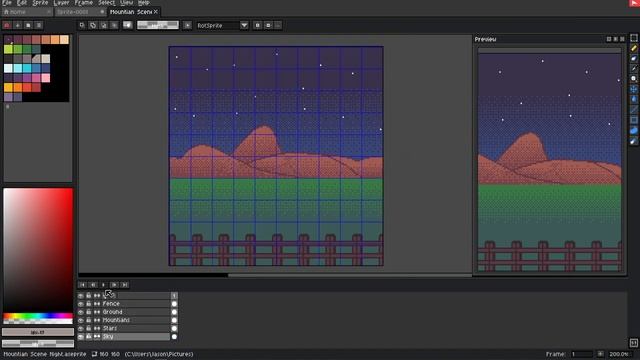Screen dimensions: 640x360
Task: Select the Fence layer name
Action: point(111,304)
